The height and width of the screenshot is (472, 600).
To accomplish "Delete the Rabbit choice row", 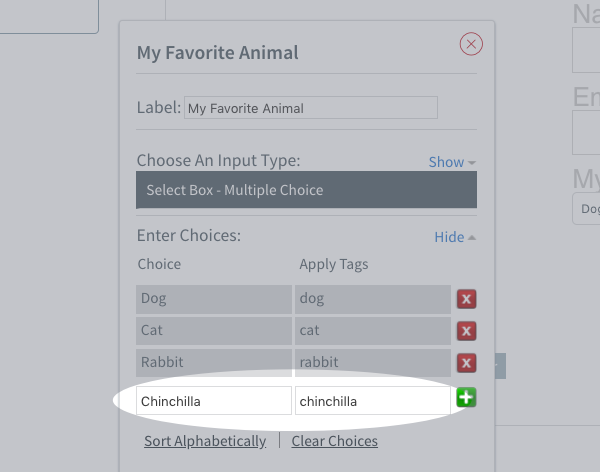I will tap(466, 363).
